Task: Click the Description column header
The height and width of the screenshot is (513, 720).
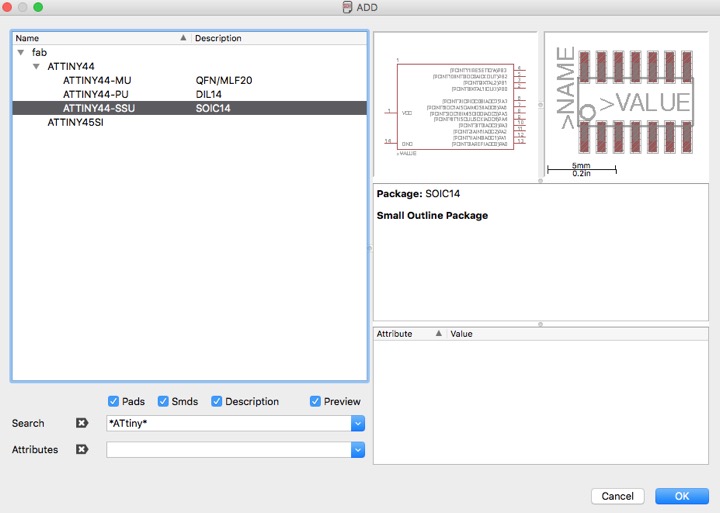Action: [x=279, y=38]
